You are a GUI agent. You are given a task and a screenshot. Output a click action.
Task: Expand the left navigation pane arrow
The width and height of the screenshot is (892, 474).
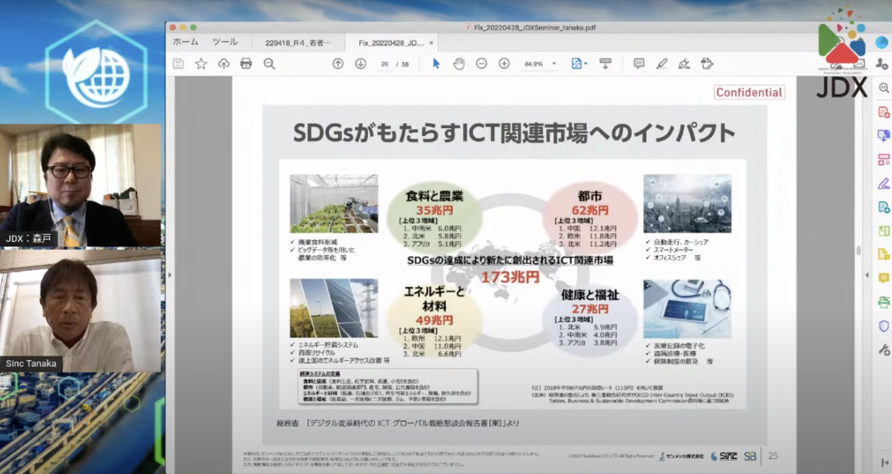170,275
